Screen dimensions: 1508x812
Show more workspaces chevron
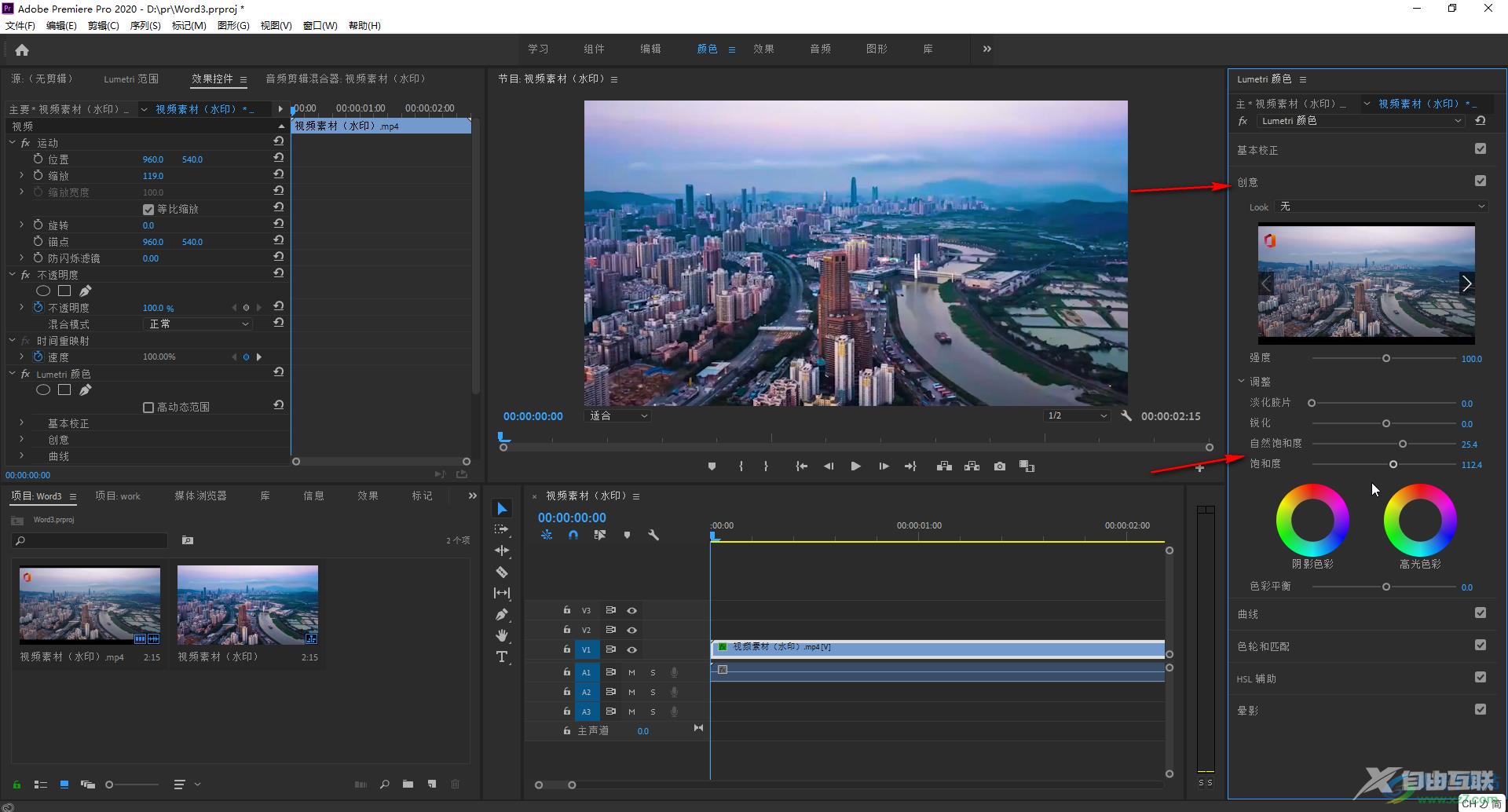click(x=987, y=49)
